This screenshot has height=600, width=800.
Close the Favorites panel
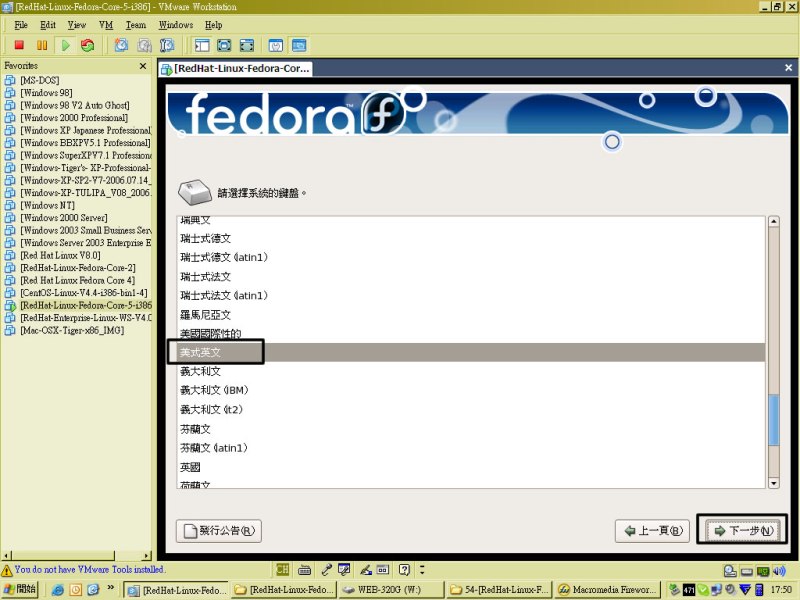pos(143,66)
